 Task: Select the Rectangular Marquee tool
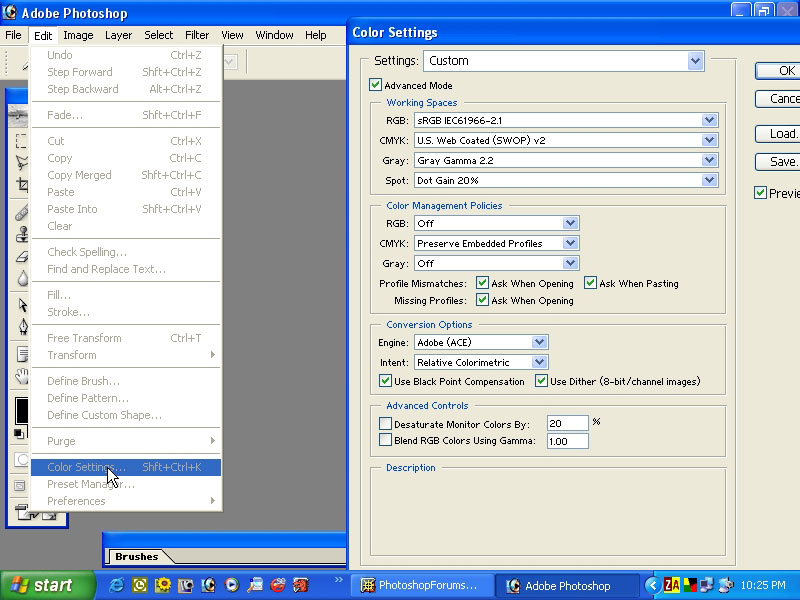pyautogui.click(x=22, y=141)
